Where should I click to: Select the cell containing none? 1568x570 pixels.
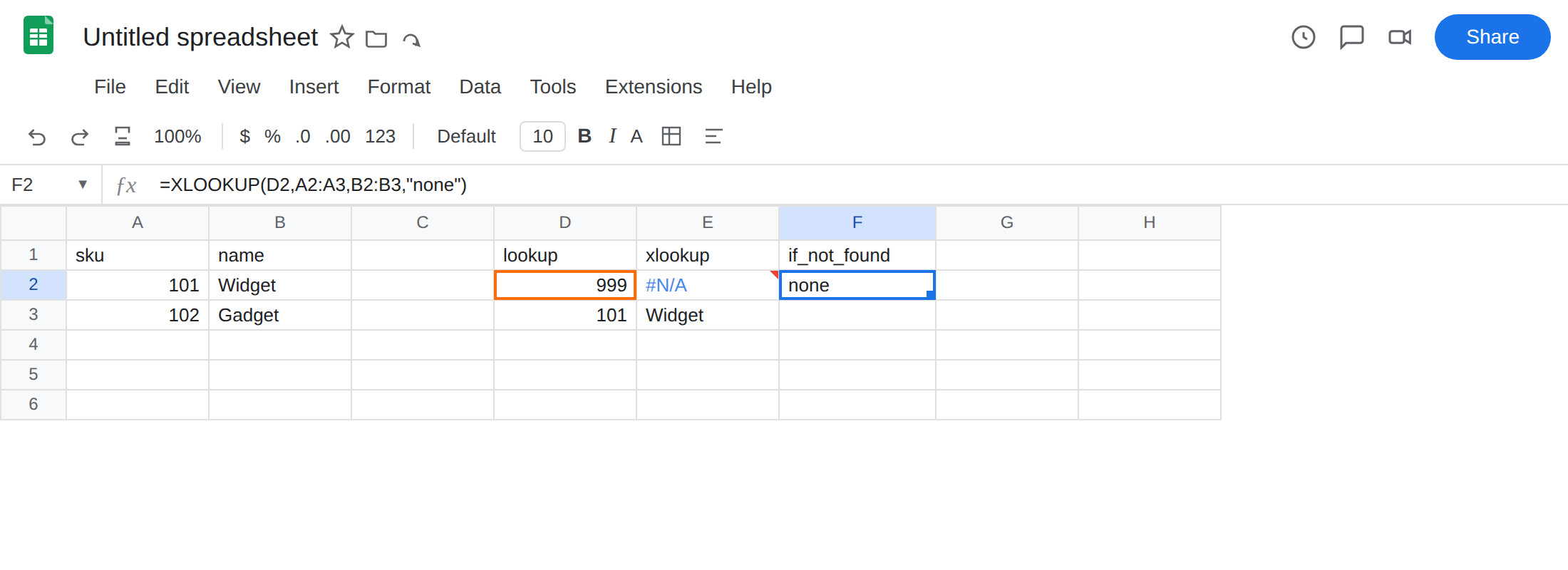(857, 285)
